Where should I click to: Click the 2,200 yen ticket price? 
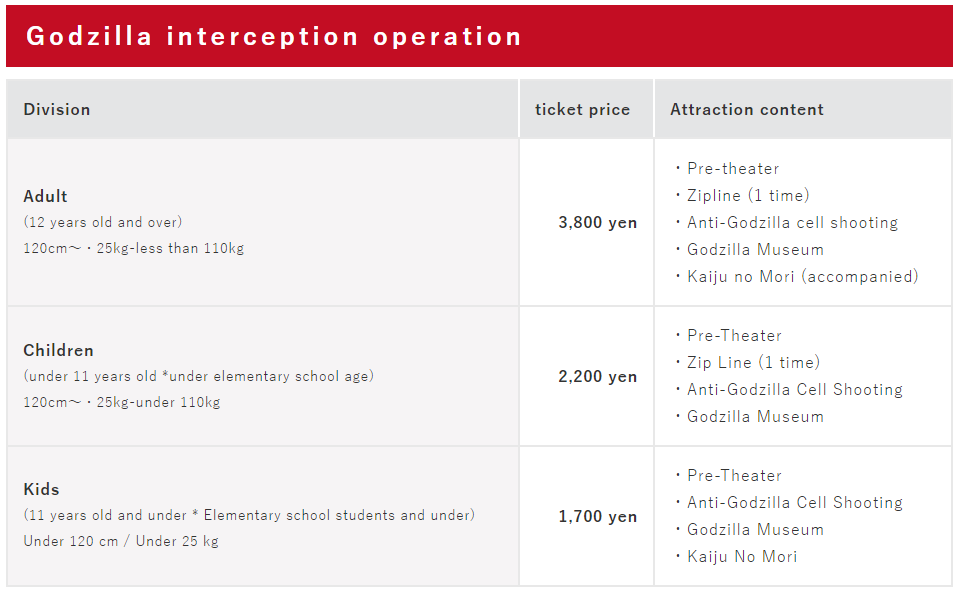click(598, 376)
